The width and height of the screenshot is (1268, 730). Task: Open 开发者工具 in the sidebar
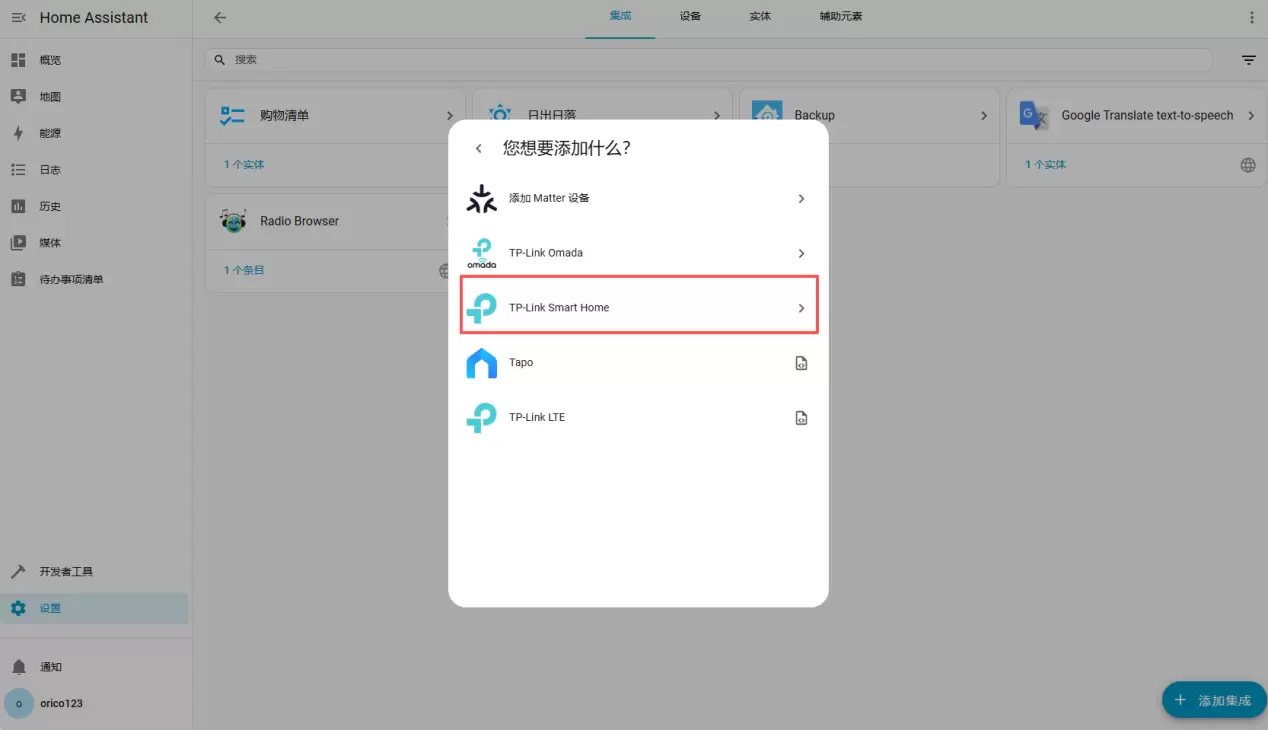tap(66, 572)
